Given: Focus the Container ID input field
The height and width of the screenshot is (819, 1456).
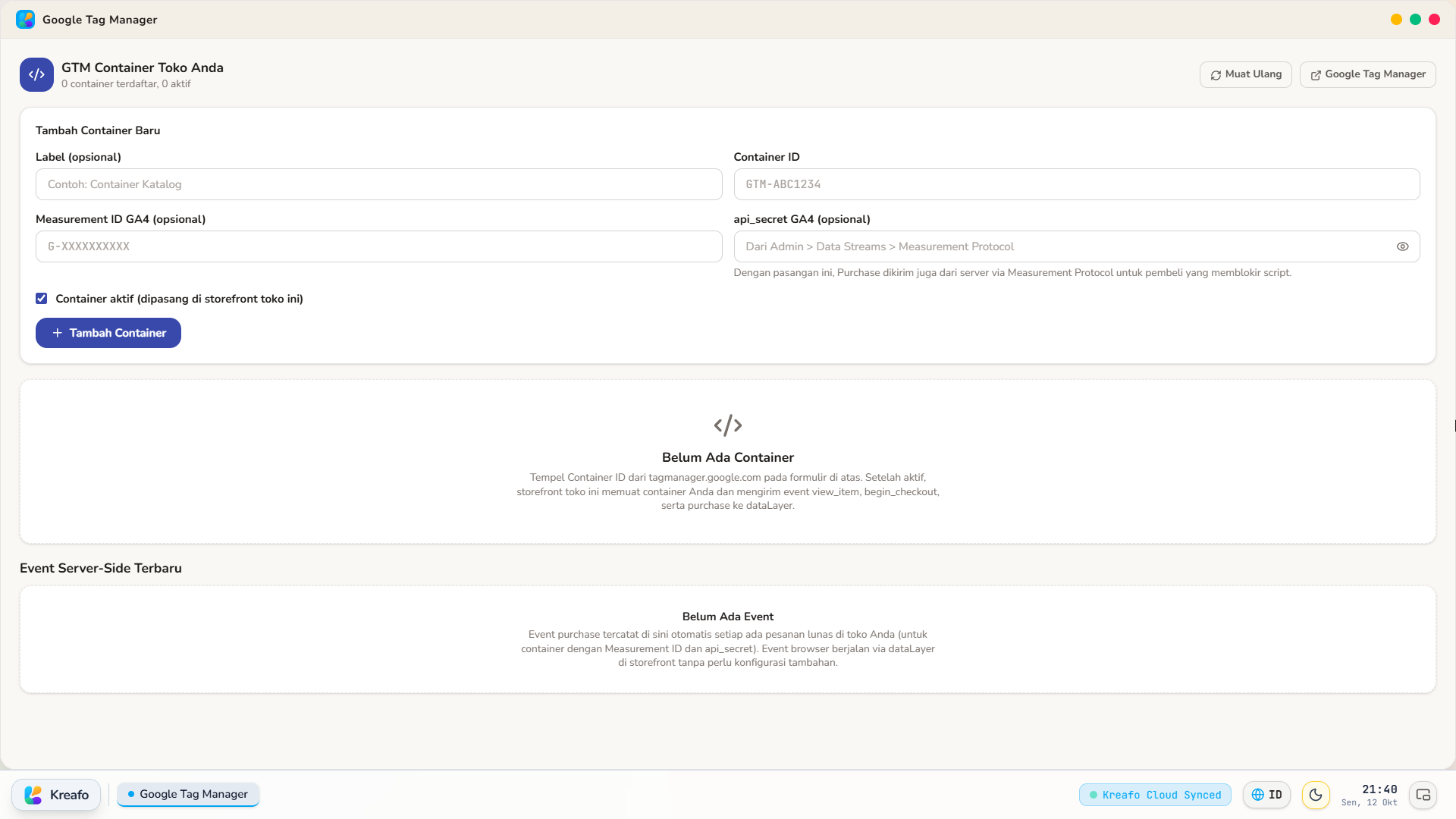Looking at the screenshot, I should pyautogui.click(x=1076, y=184).
